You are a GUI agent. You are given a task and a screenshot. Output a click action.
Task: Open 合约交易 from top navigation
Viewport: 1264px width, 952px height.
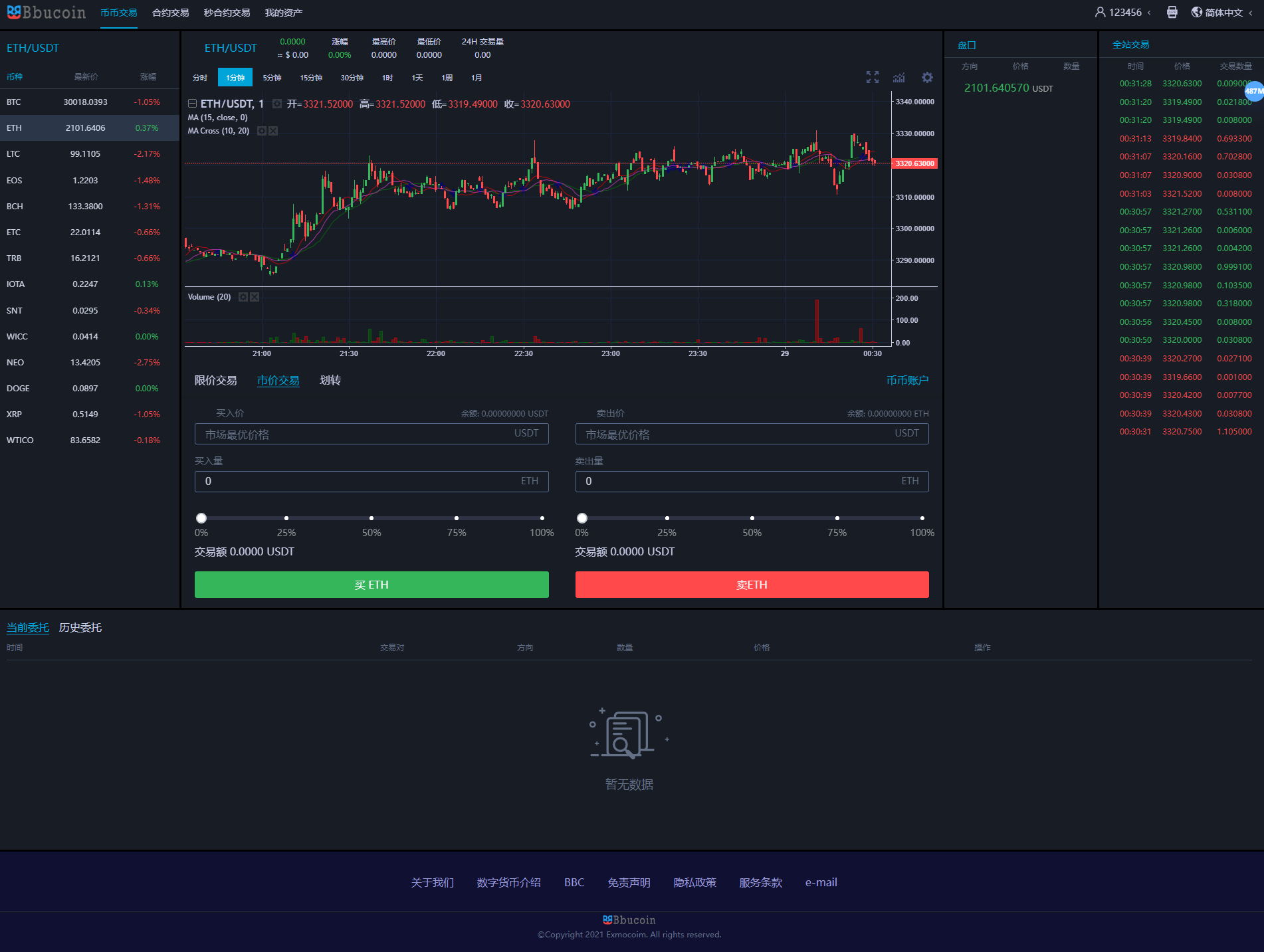pyautogui.click(x=170, y=13)
